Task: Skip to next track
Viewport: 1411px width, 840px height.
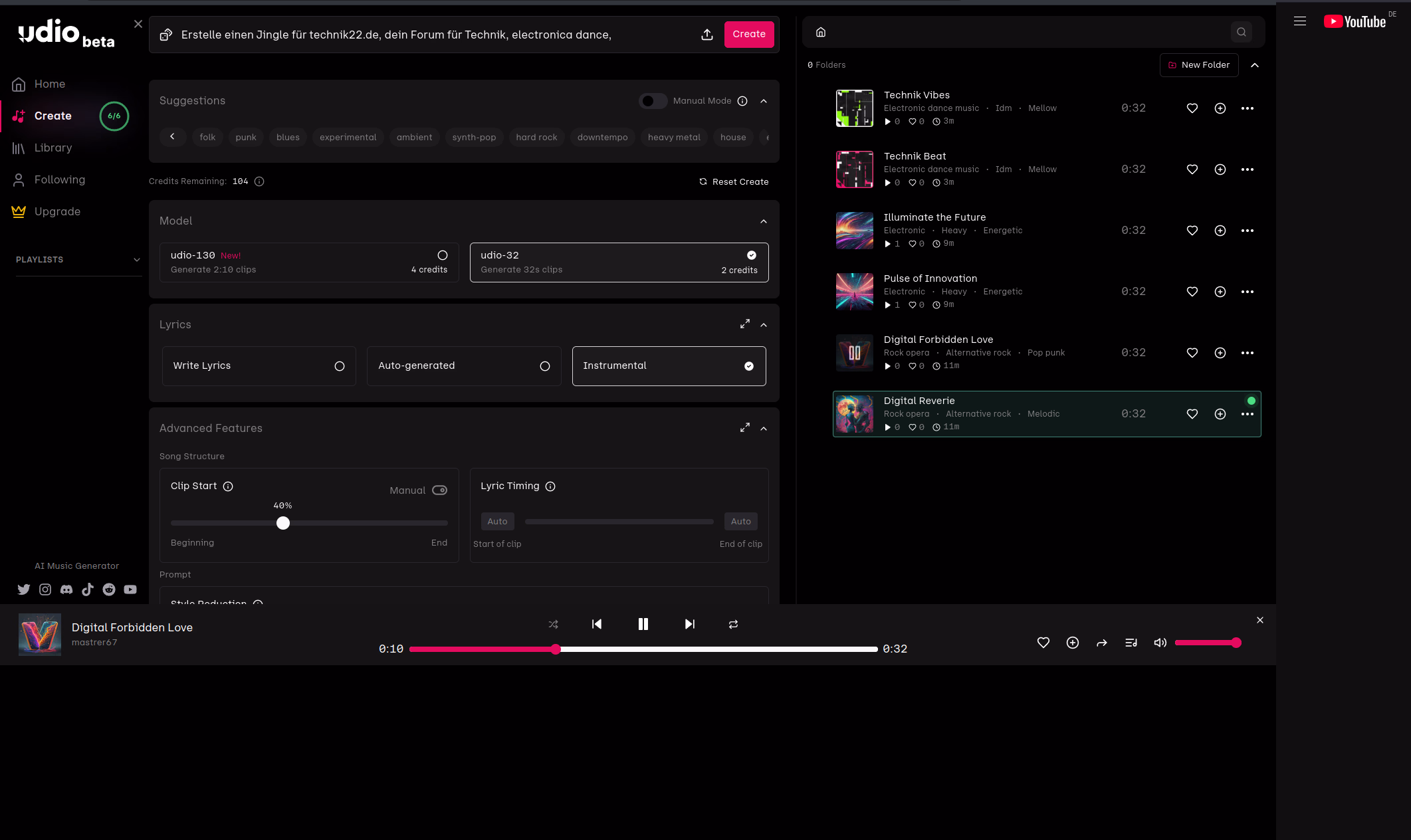Action: pos(690,624)
